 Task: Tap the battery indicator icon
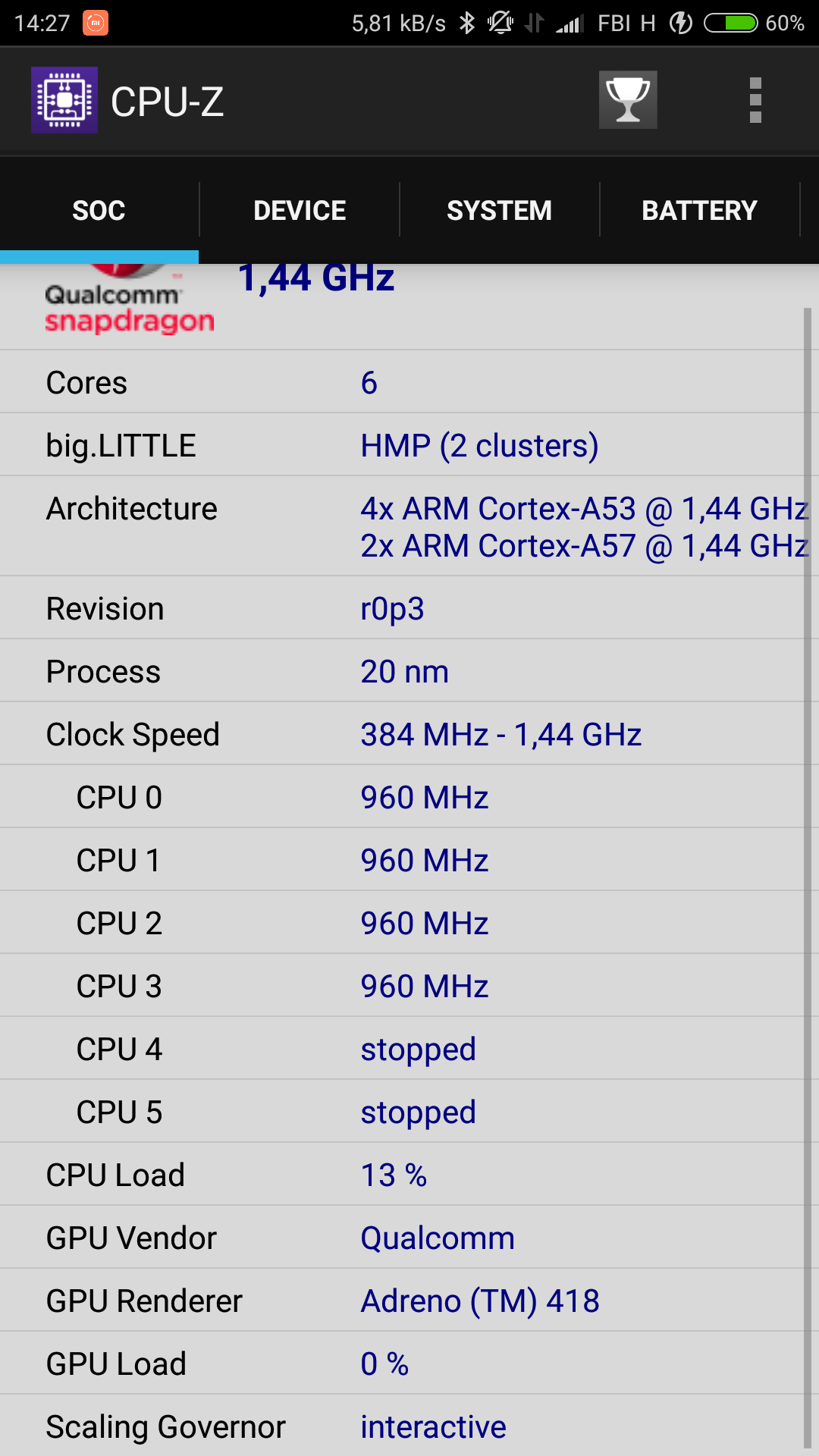730,23
